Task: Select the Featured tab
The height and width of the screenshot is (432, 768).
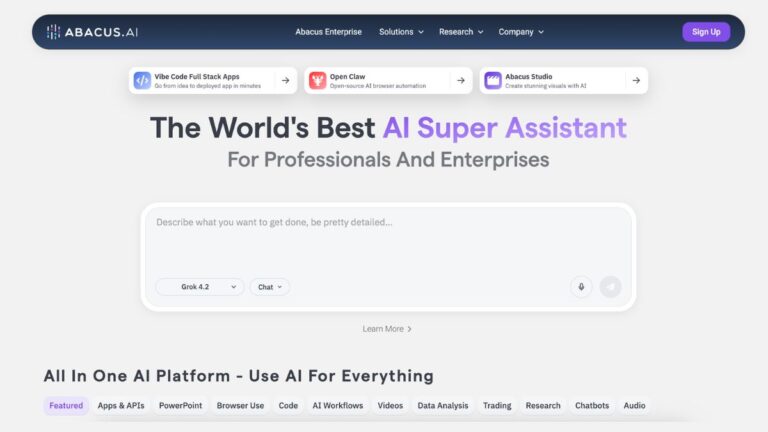Action: coord(66,406)
